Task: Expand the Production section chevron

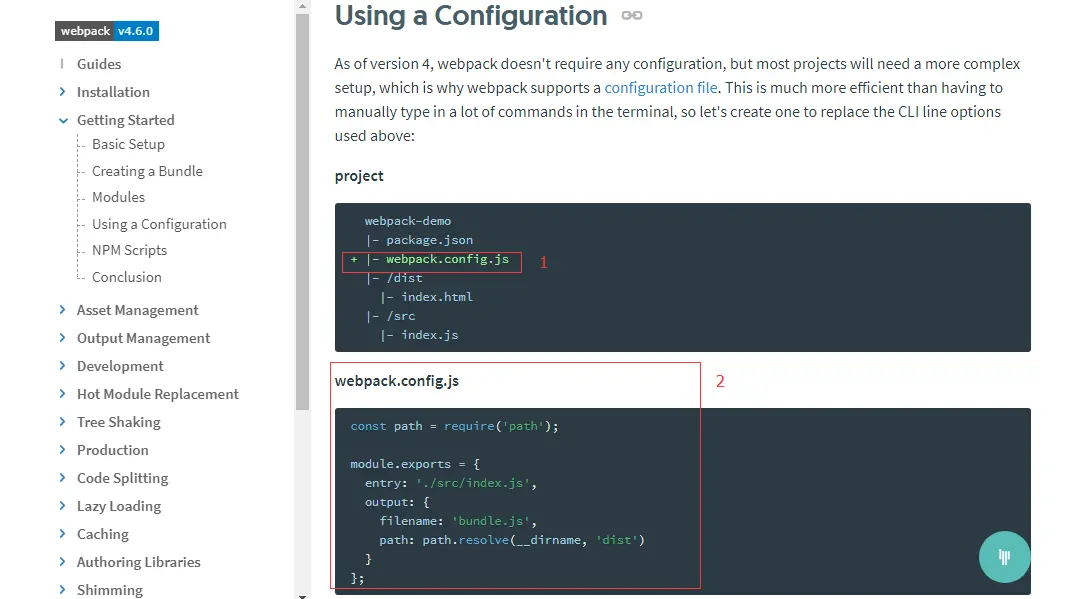Action: pyautogui.click(x=62, y=449)
